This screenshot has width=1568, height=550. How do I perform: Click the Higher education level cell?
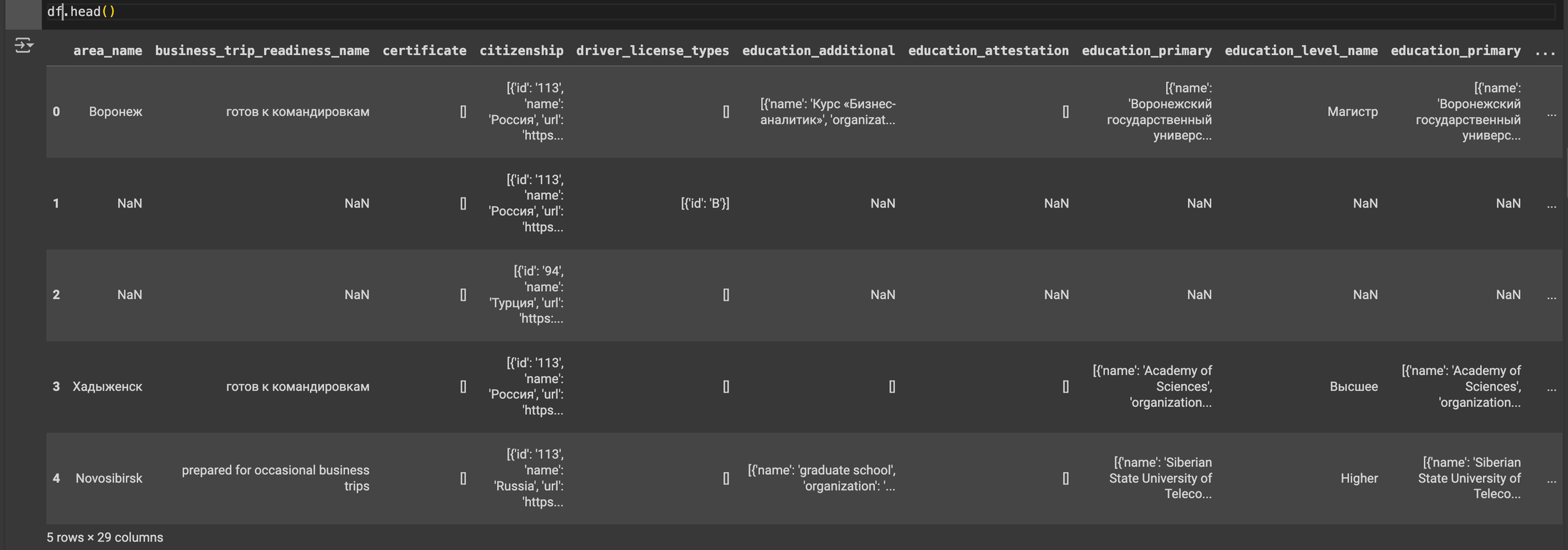pos(1359,478)
